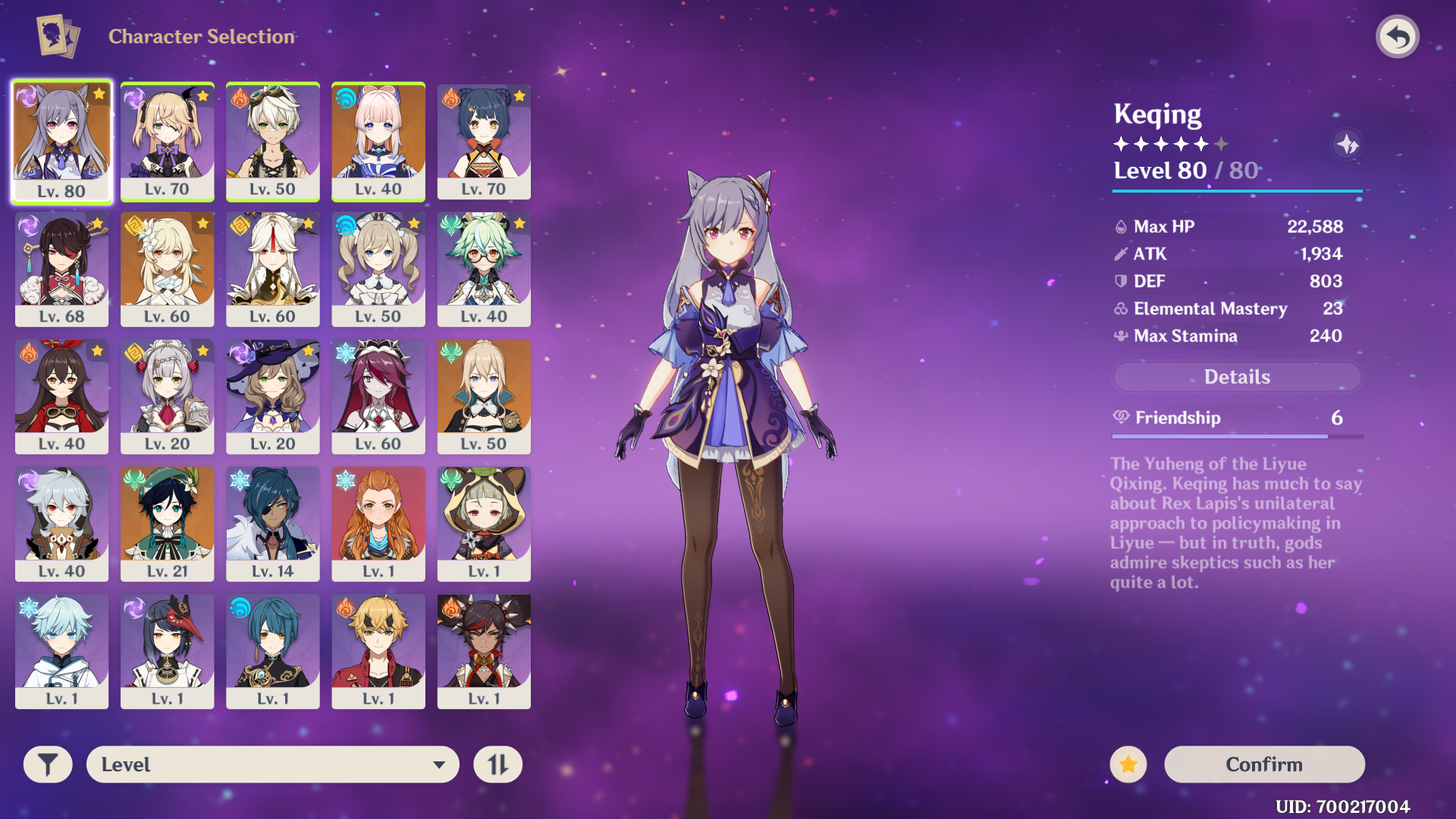1456x819 pixels.
Task: Choose Sucrose's Lv. 40 portrait card
Action: tap(484, 269)
